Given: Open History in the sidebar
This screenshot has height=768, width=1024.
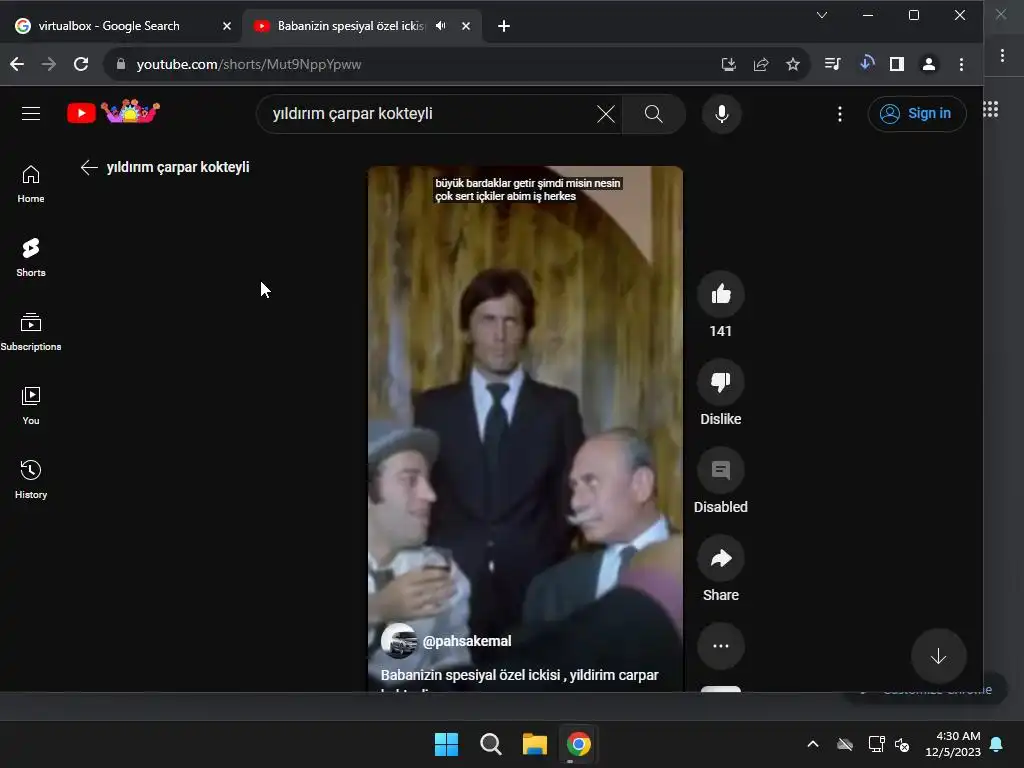Looking at the screenshot, I should pos(31,479).
